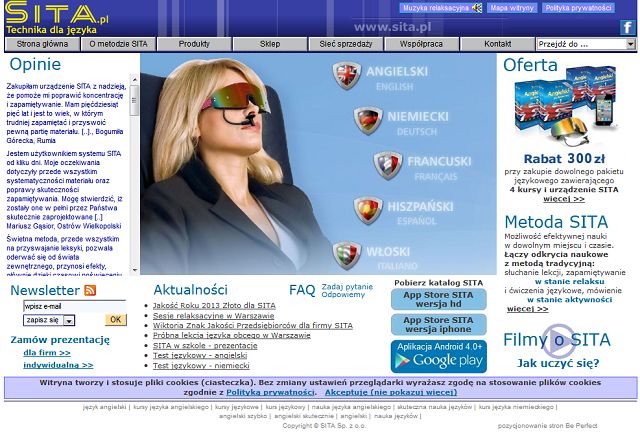Open the Współpraca menu item
The height and width of the screenshot is (433, 640).
(x=422, y=44)
